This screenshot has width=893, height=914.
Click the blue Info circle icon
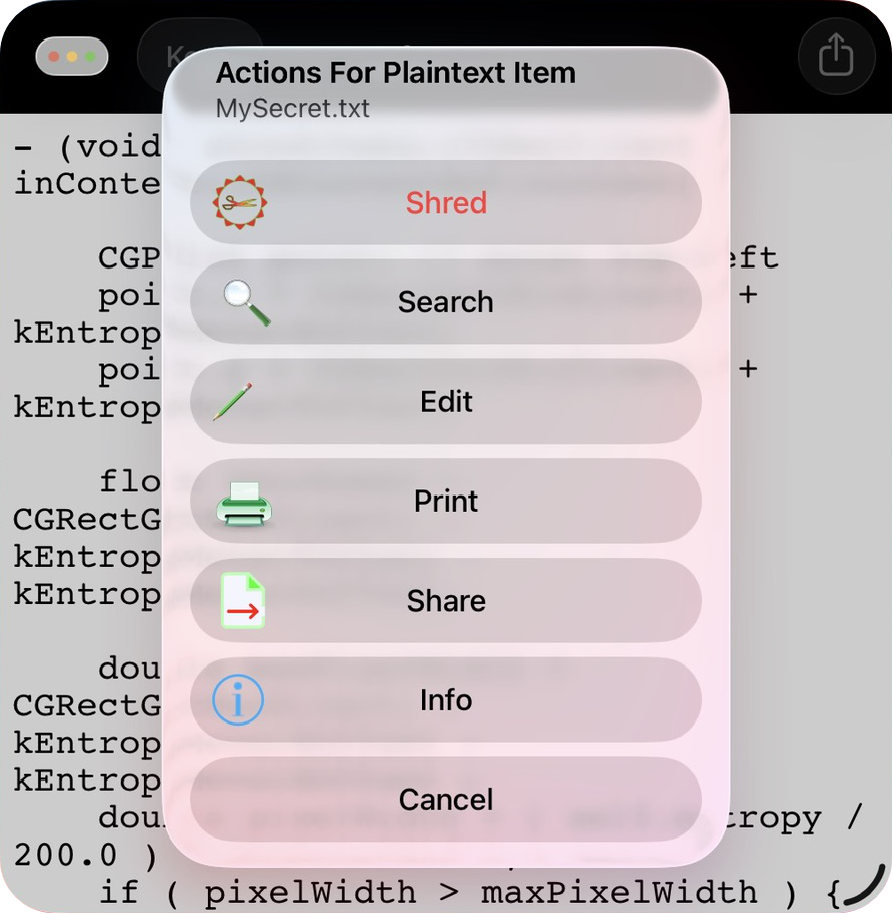(x=238, y=700)
